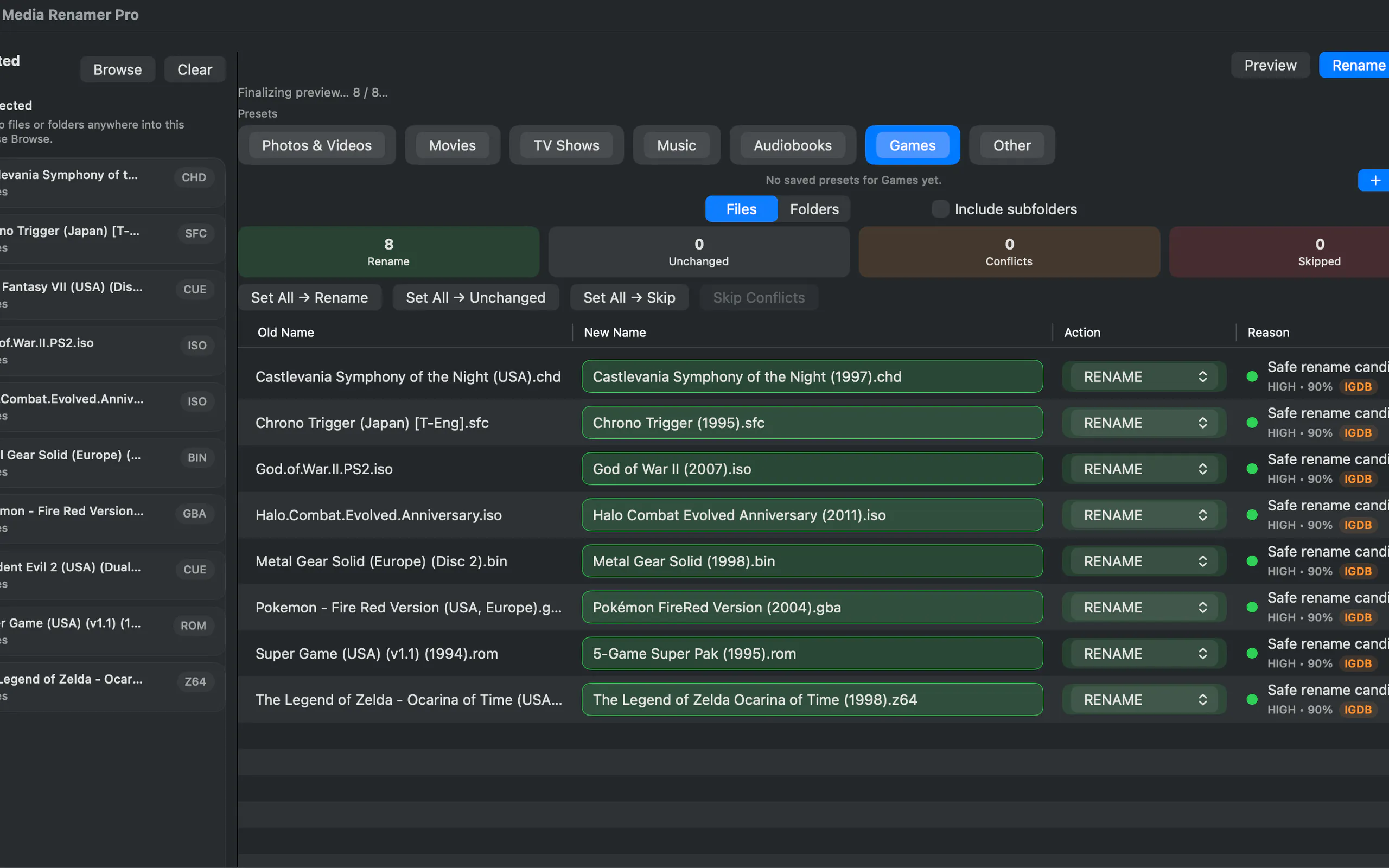The image size is (1389, 868).
Task: Open action dropdown for Chrono Trigger row
Action: point(1143,423)
